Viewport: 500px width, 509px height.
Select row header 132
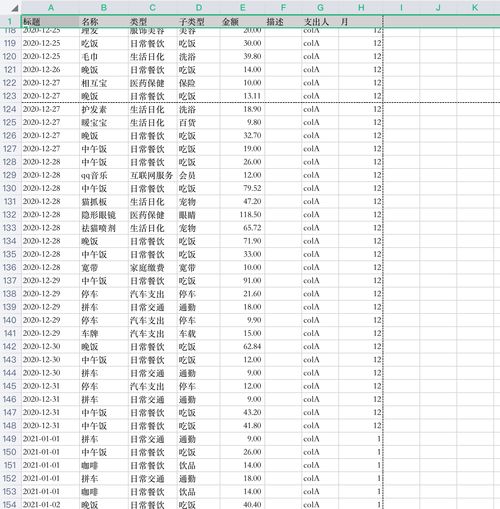click(x=10, y=215)
